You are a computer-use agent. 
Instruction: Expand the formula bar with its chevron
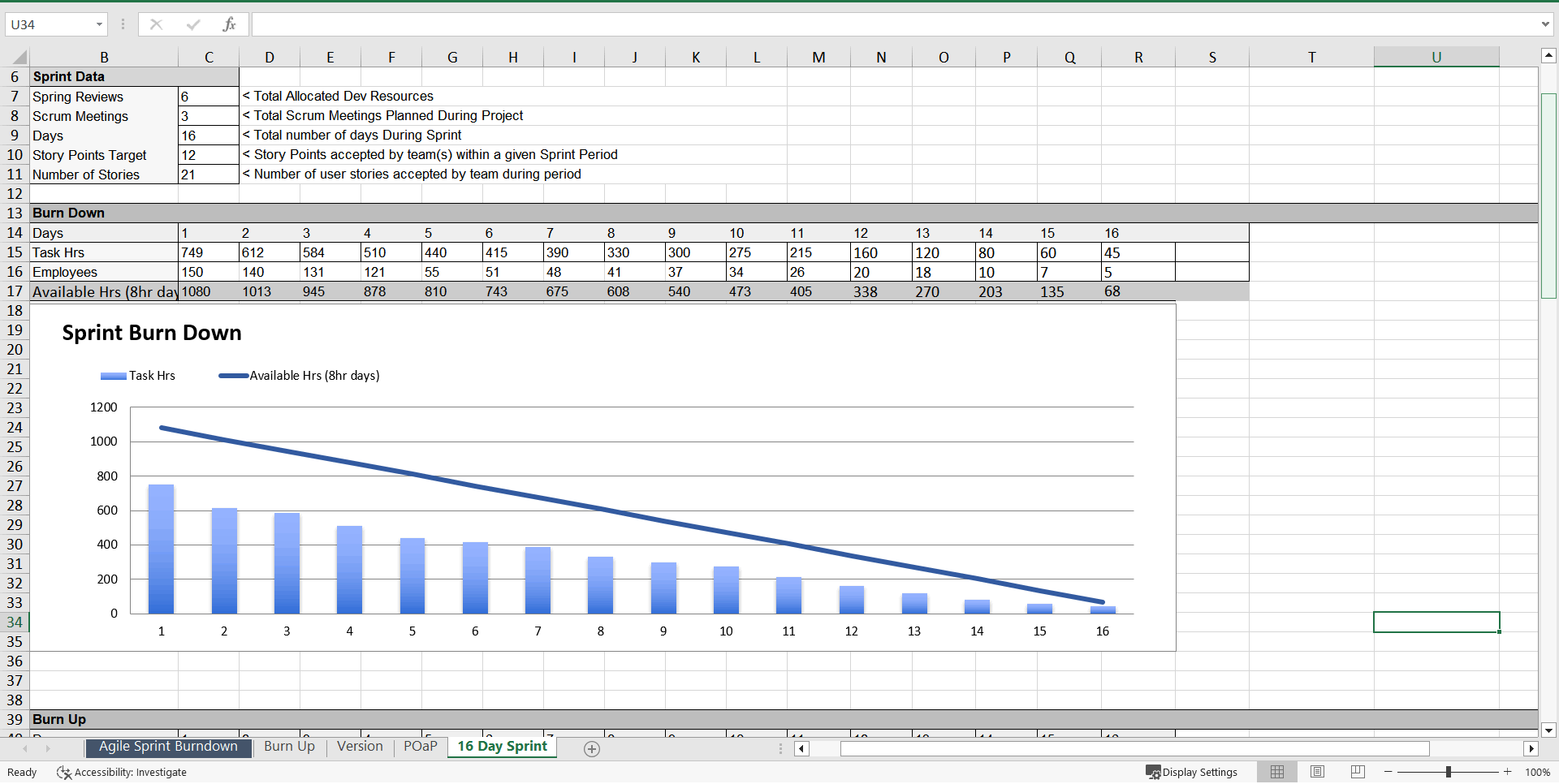tap(1547, 24)
